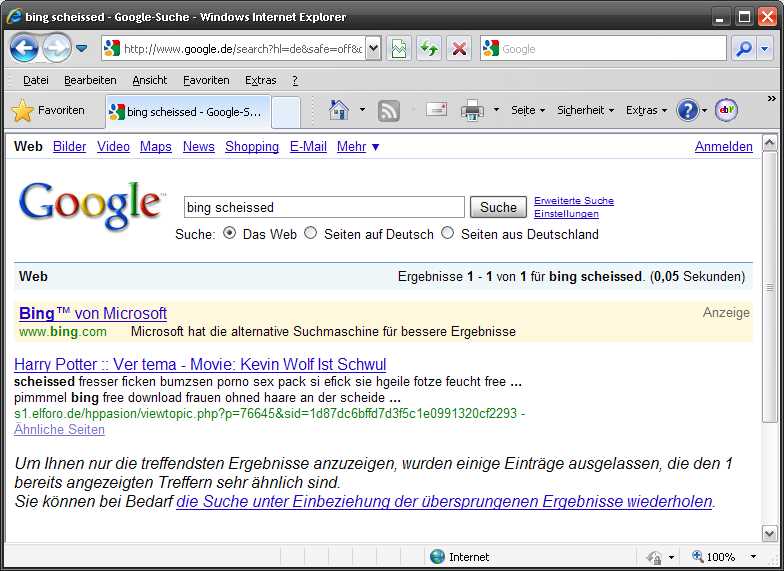Click the Anmelden sign-in link
The height and width of the screenshot is (571, 784).
pos(724,146)
